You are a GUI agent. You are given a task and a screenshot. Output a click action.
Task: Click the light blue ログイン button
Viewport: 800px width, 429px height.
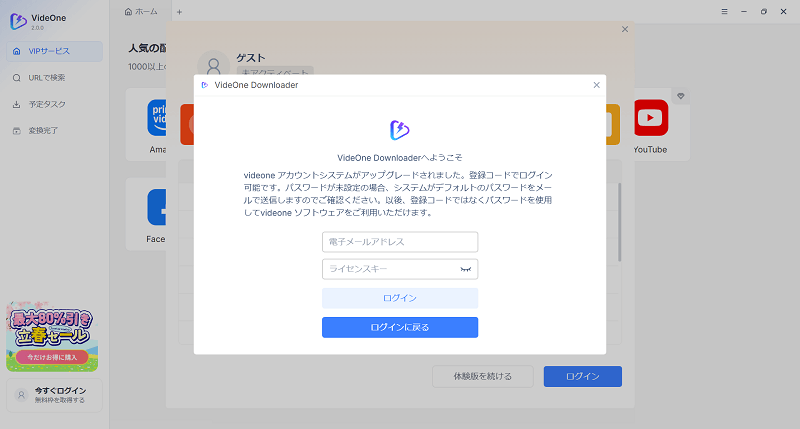point(400,298)
